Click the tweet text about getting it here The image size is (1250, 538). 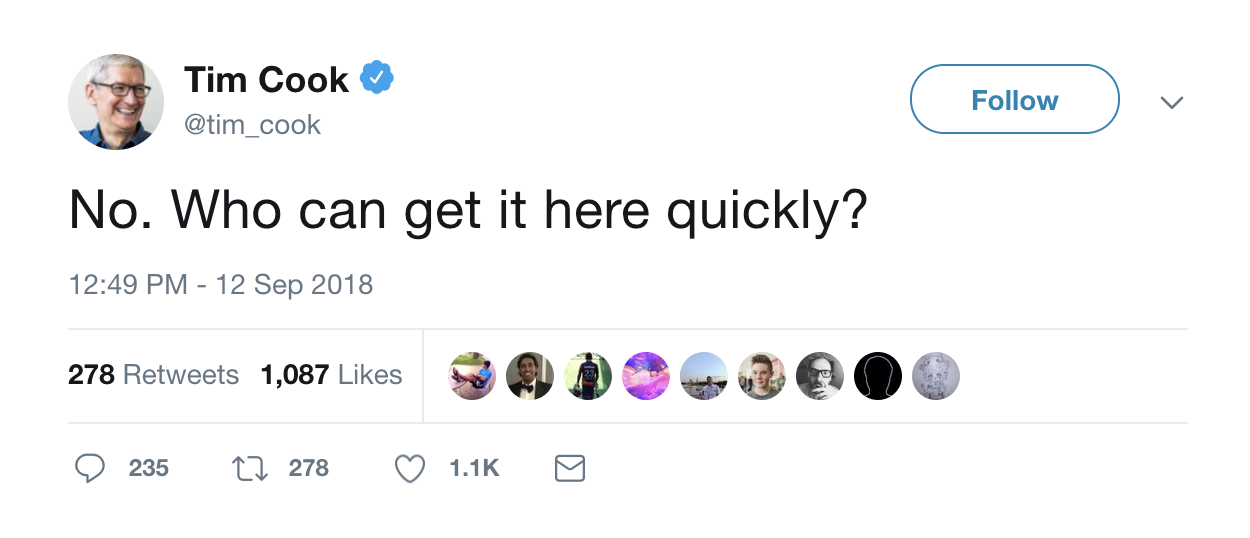click(468, 212)
